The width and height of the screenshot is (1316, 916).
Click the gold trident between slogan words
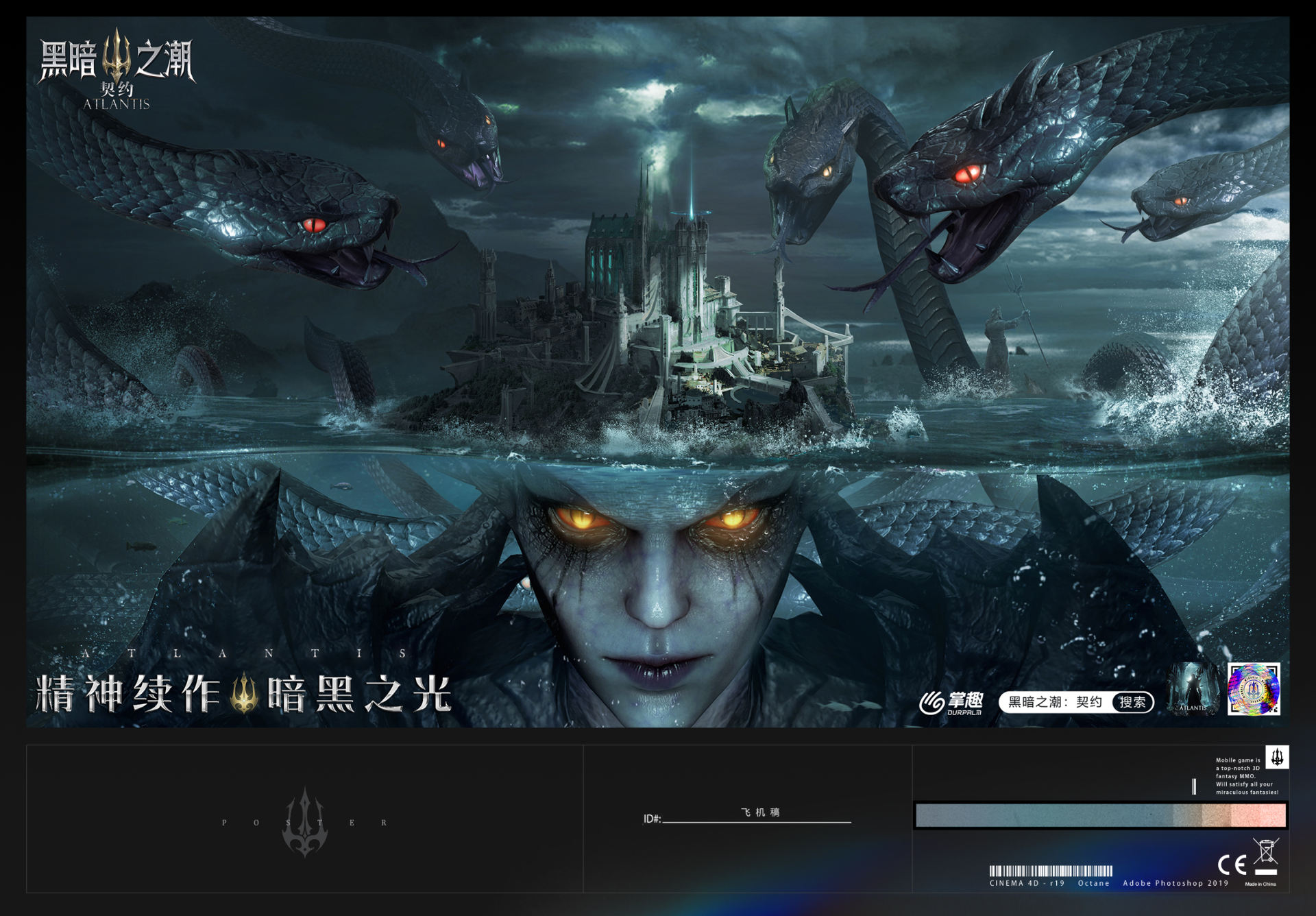click(244, 693)
